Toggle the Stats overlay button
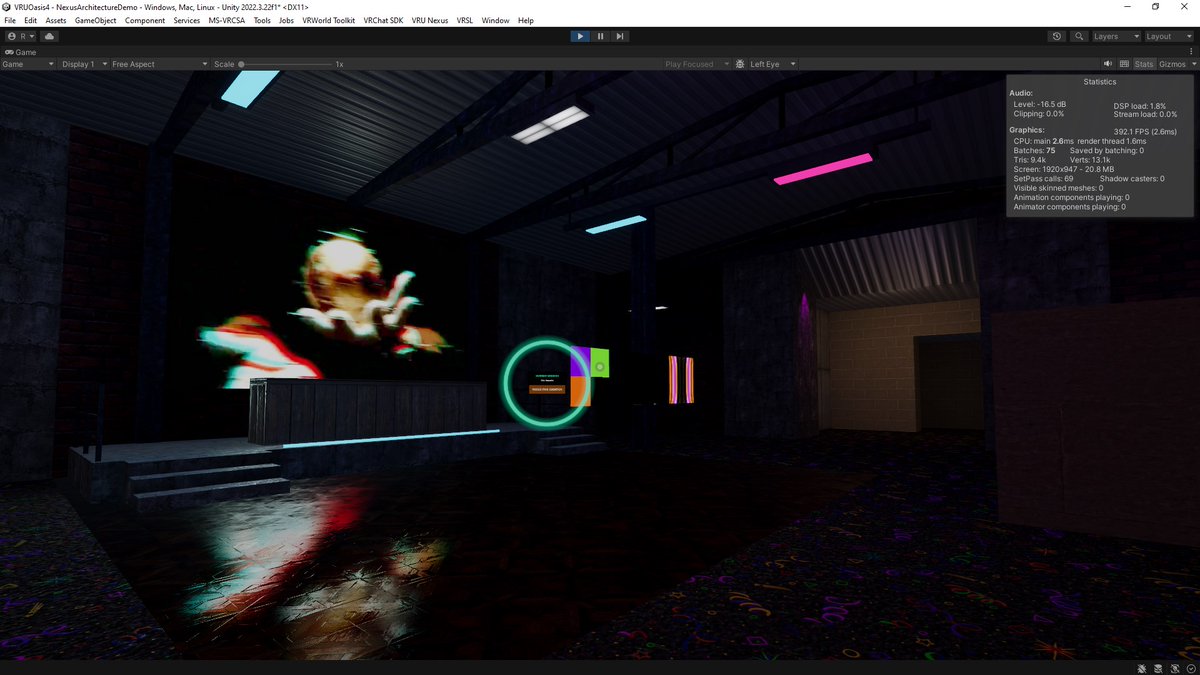This screenshot has width=1200, height=675. point(1143,64)
